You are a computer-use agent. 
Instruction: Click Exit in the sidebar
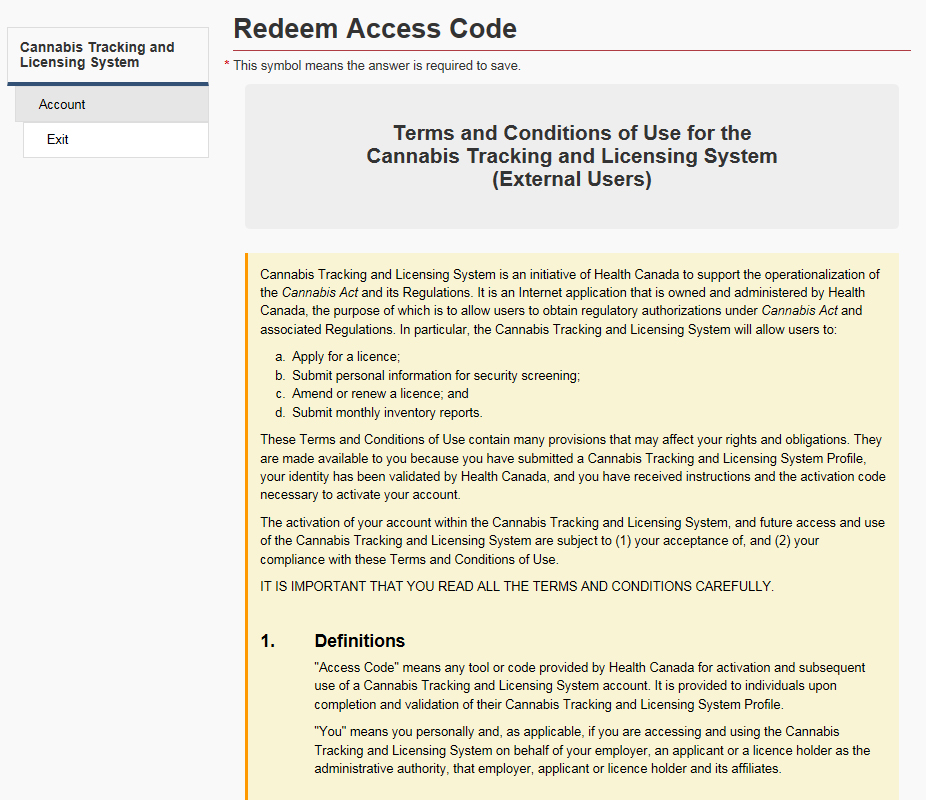click(x=58, y=140)
